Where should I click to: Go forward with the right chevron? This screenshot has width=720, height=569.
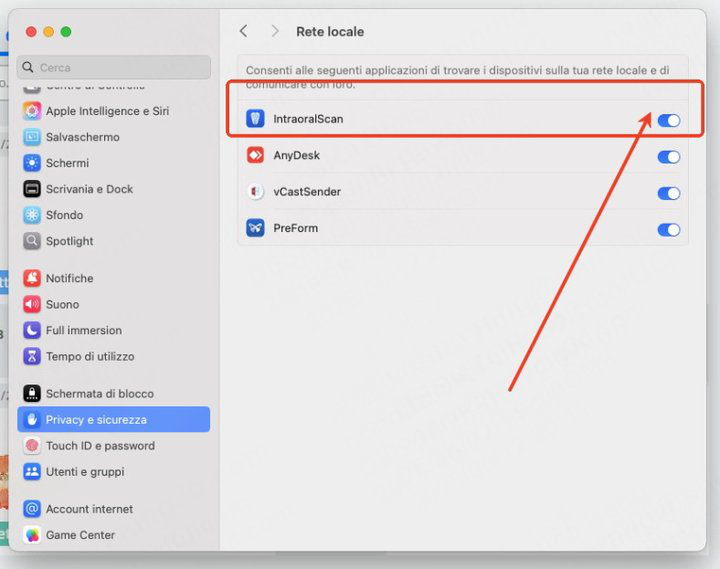click(275, 31)
